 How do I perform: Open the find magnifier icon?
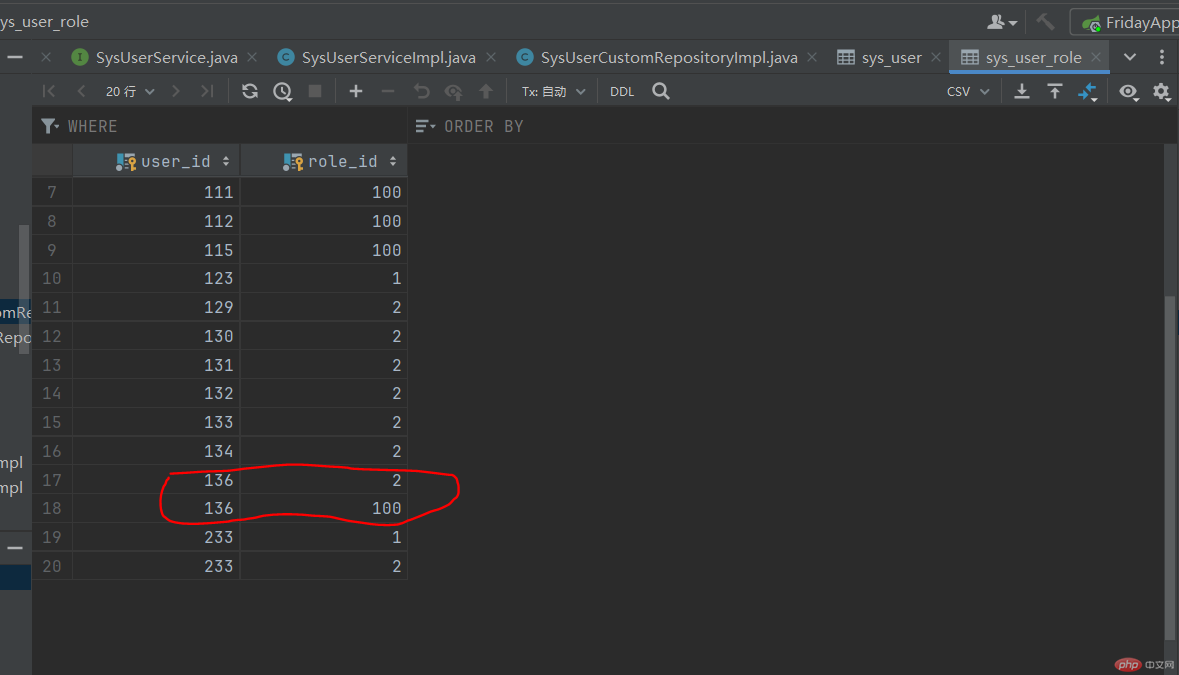[661, 91]
